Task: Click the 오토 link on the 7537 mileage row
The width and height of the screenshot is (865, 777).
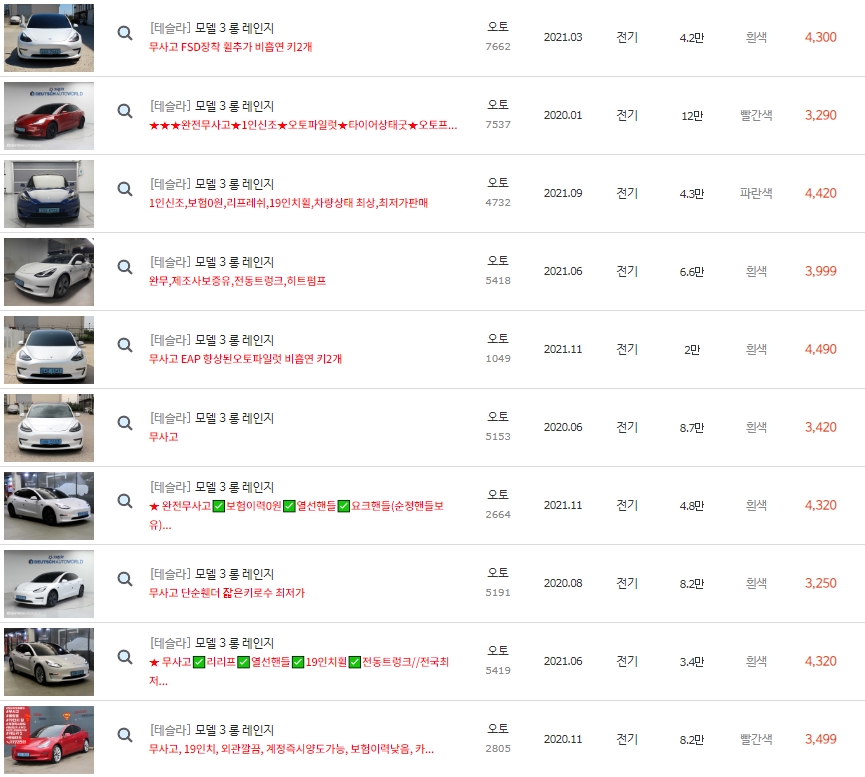Action: point(497,104)
